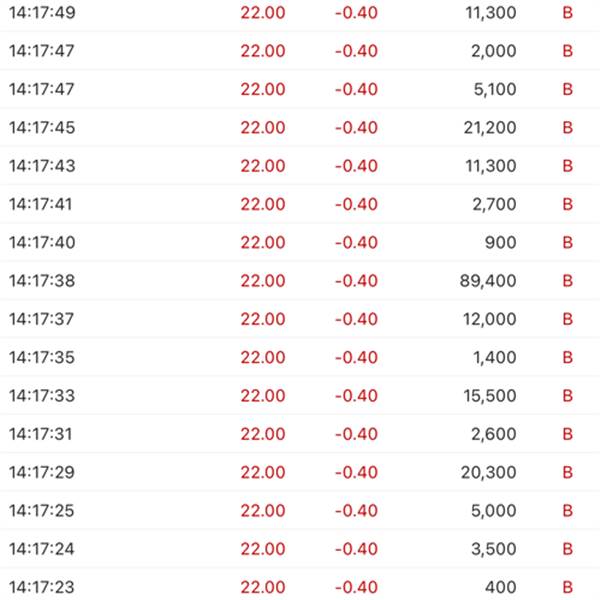Select the 21,200 volume cell
Screen dimensions: 600x600
(x=490, y=128)
